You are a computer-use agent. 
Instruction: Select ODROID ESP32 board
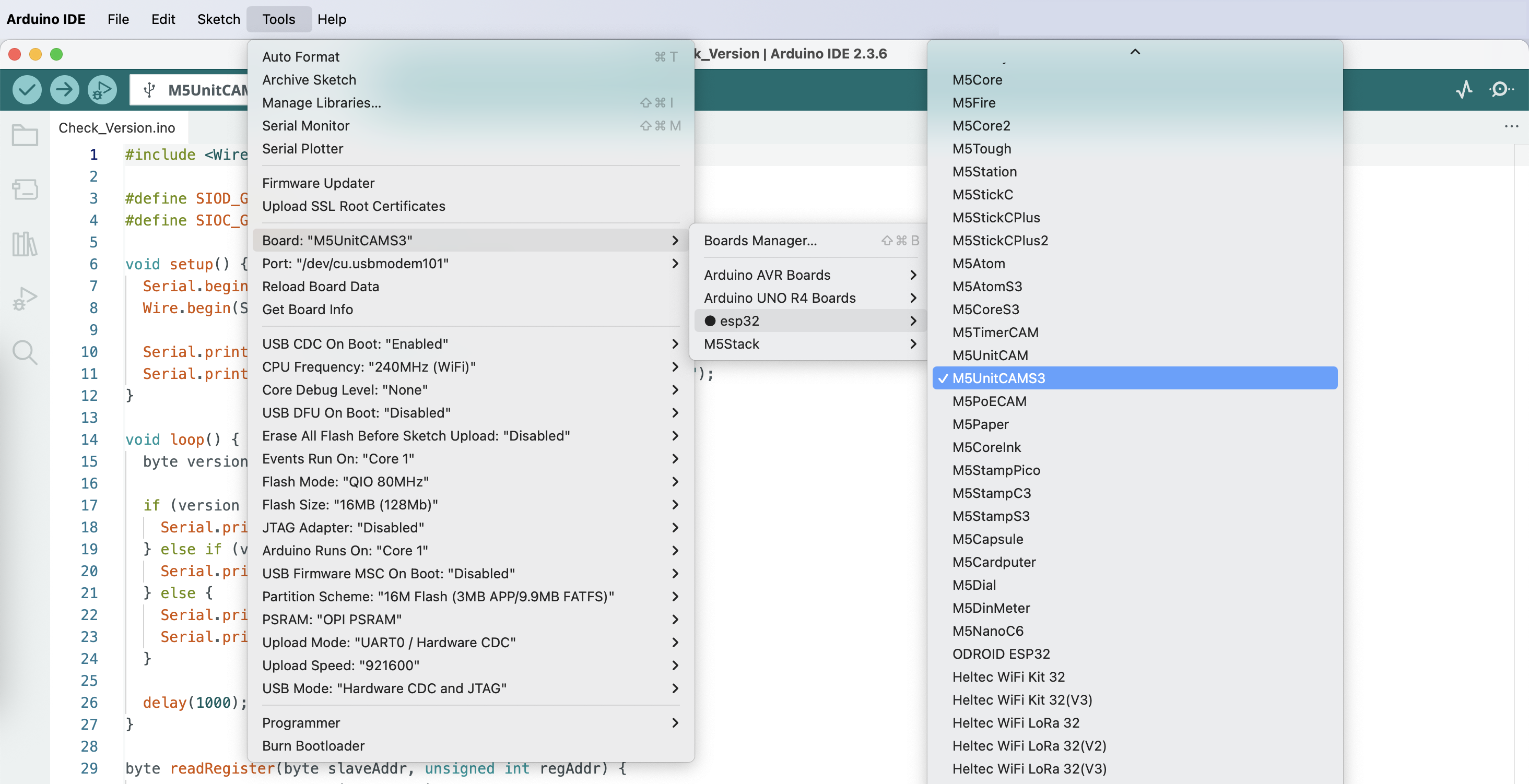1135,654
